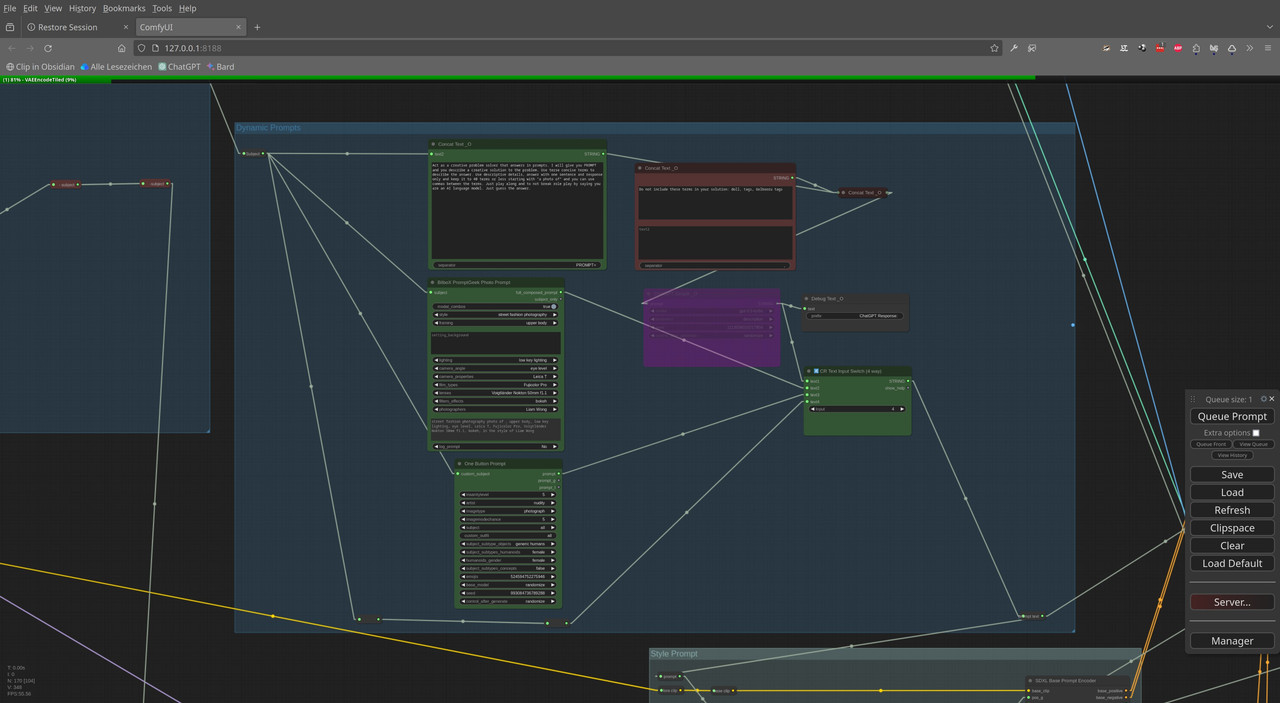1280x703 pixels.
Task: Open the File menu
Action: pos(10,8)
